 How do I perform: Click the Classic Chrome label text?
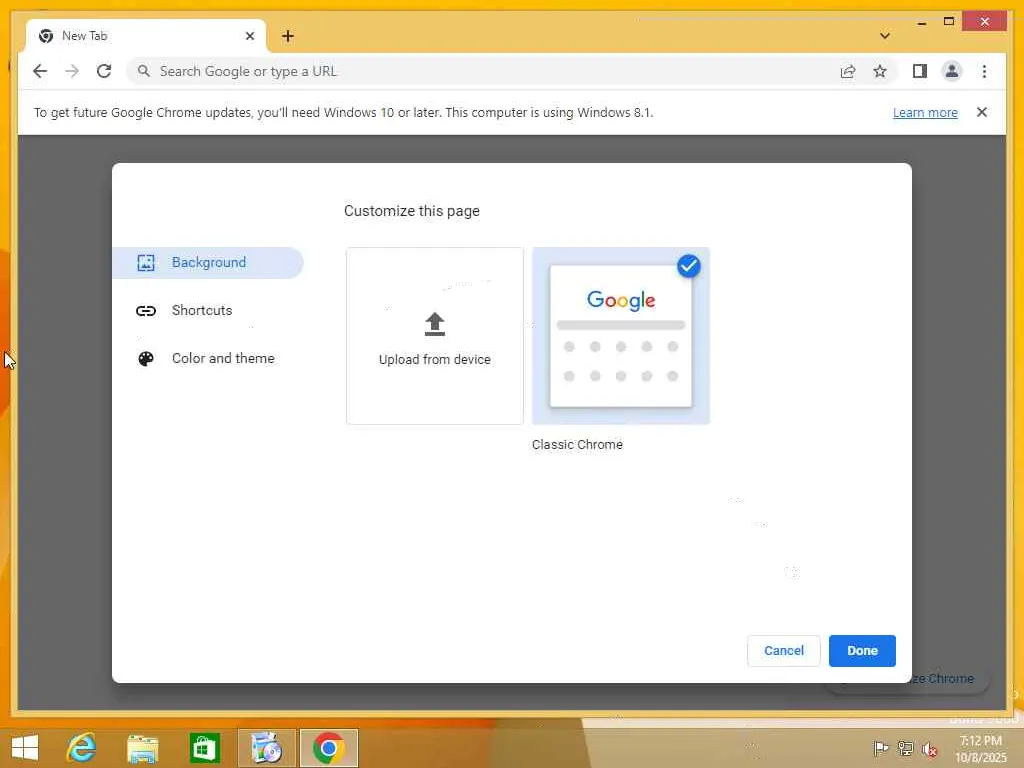577,445
